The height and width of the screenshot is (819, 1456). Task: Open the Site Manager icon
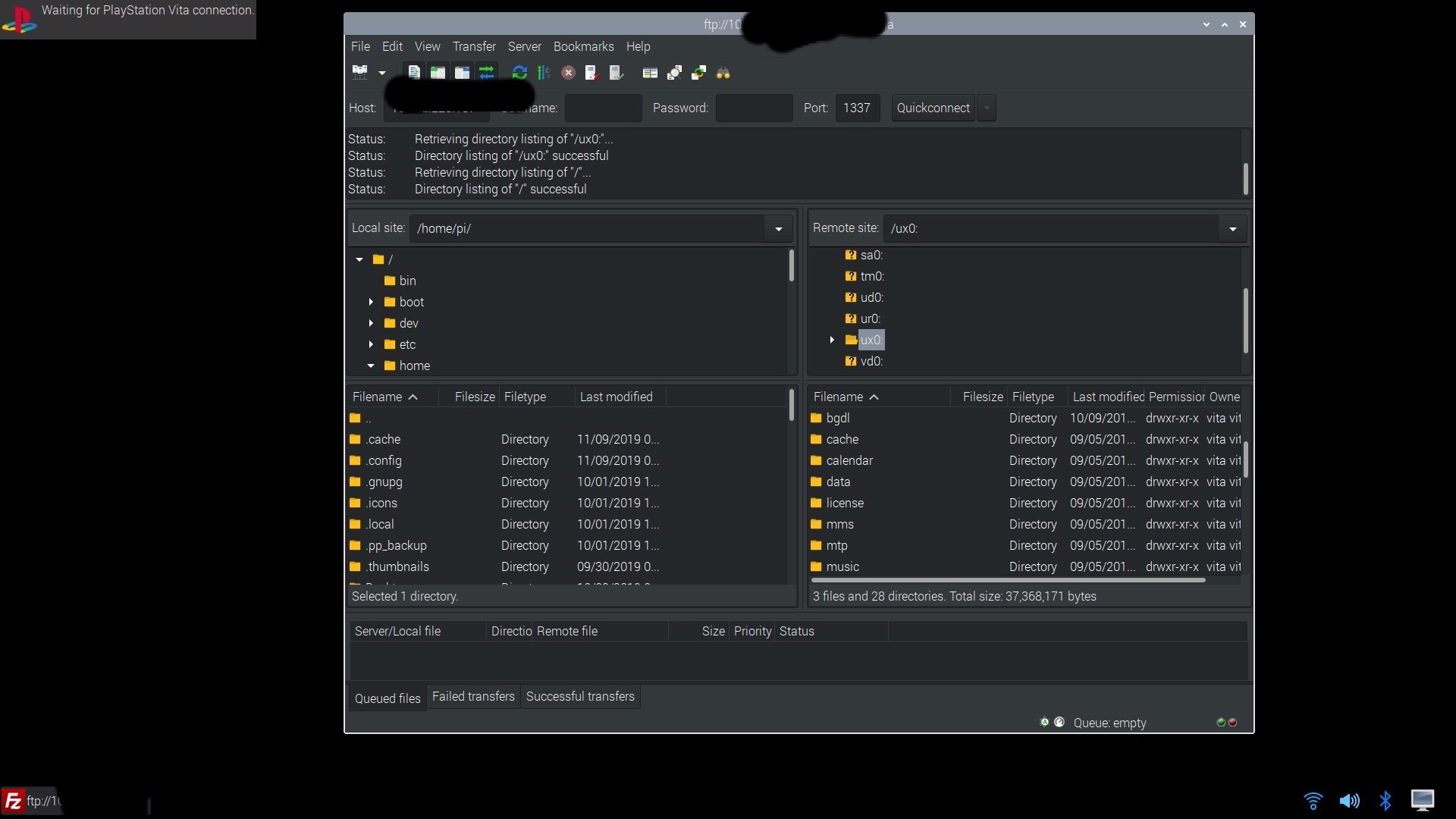coord(359,73)
